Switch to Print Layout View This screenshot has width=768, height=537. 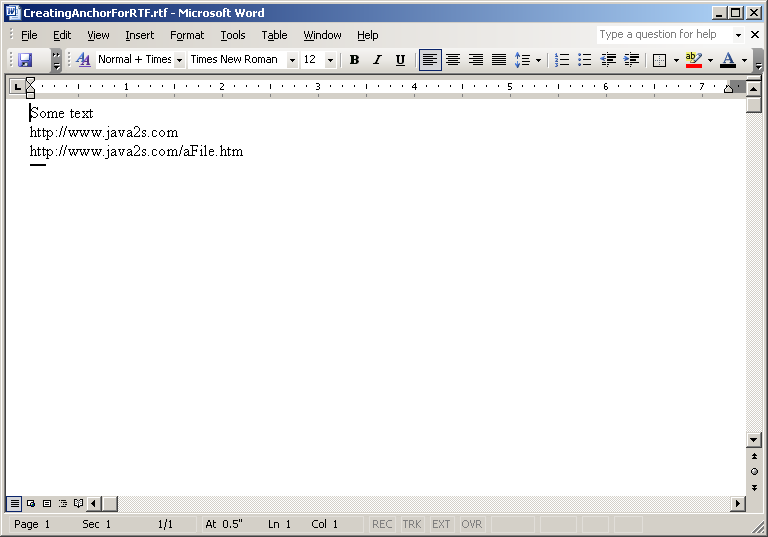point(47,503)
